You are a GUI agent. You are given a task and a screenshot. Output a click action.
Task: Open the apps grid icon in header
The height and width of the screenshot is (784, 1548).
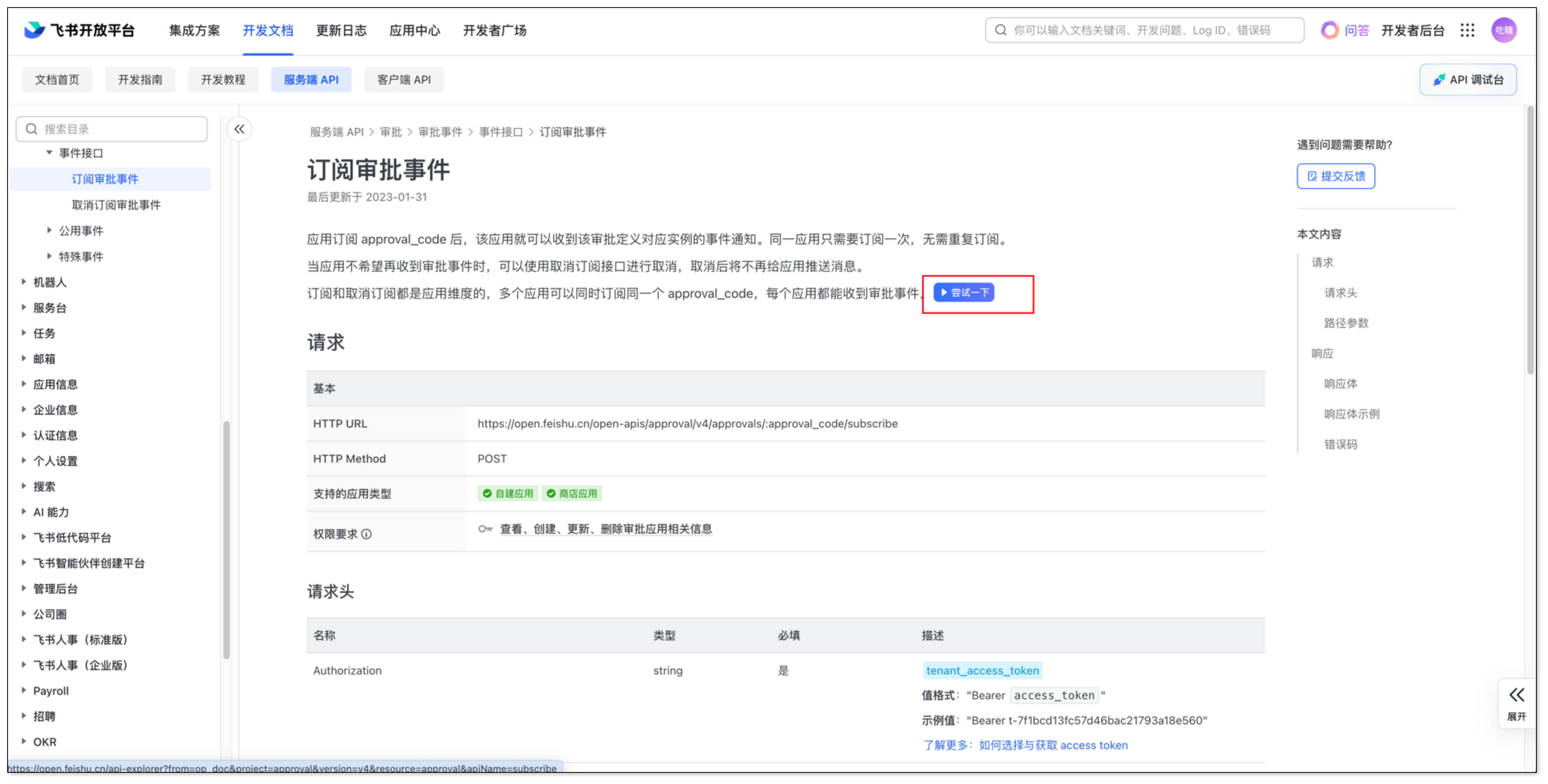tap(1467, 30)
